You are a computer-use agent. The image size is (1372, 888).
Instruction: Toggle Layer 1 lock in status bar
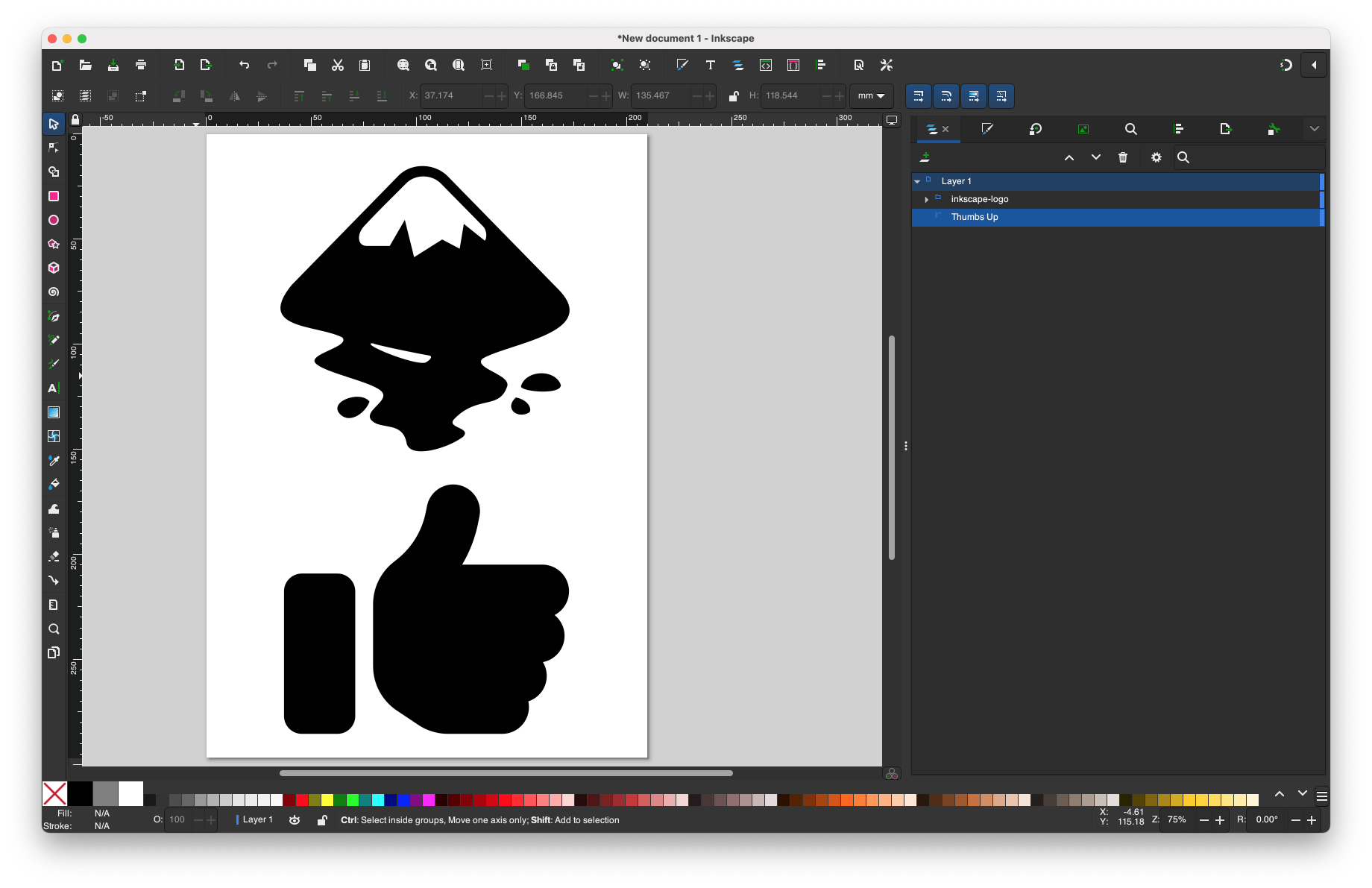(x=321, y=820)
